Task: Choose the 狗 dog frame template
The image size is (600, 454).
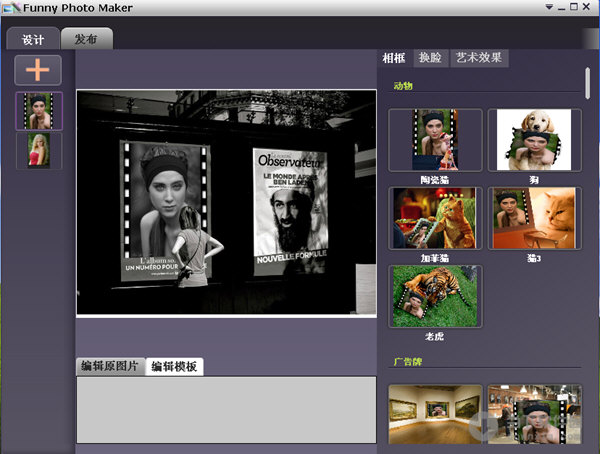Action: tap(535, 140)
